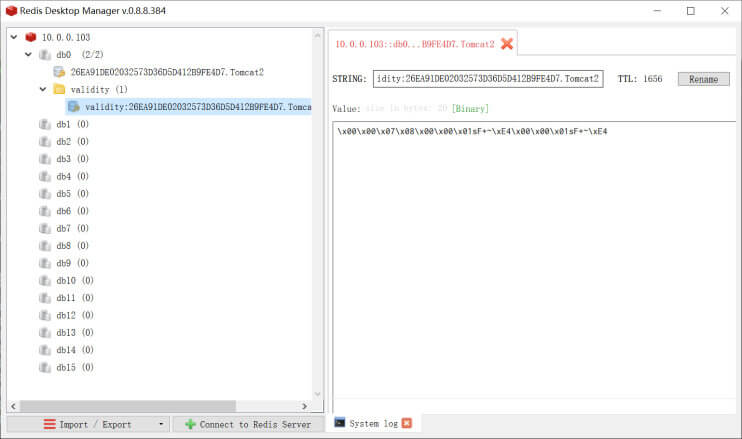Collapse the validity namespace folder
Screen dimensions: 742x439
(x=43, y=89)
